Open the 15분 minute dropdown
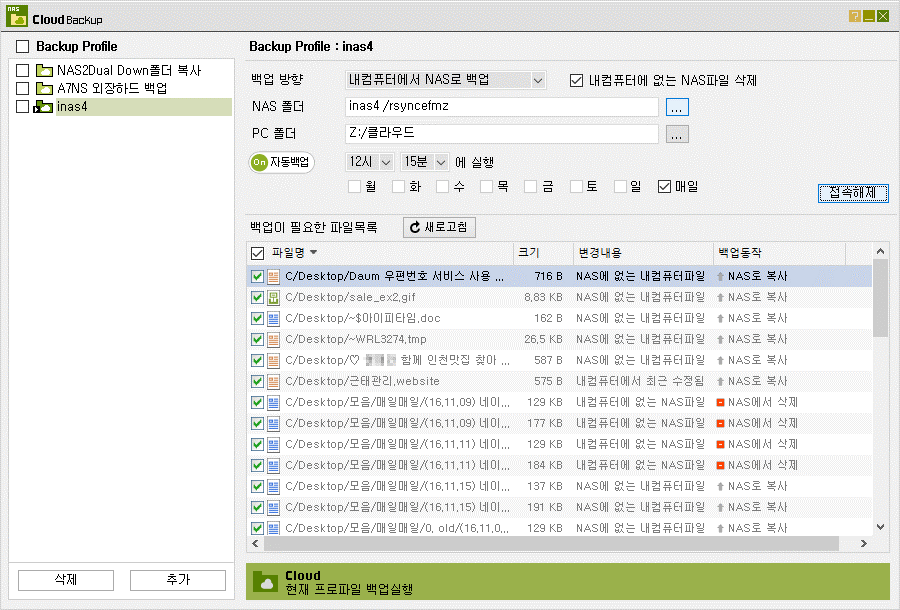900x610 pixels. (425, 162)
